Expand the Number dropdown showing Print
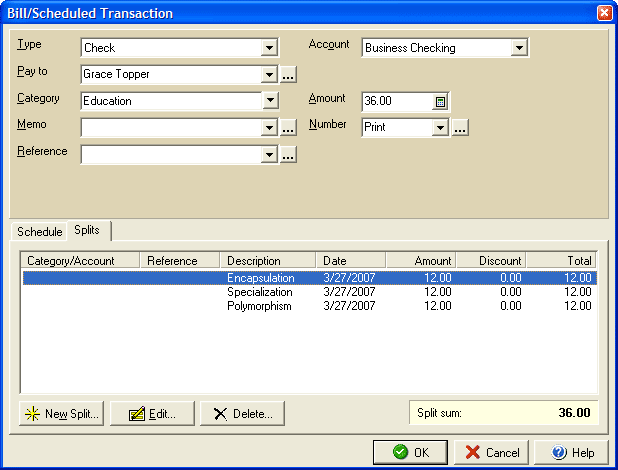Screen dimensions: 618x470 point(440,128)
